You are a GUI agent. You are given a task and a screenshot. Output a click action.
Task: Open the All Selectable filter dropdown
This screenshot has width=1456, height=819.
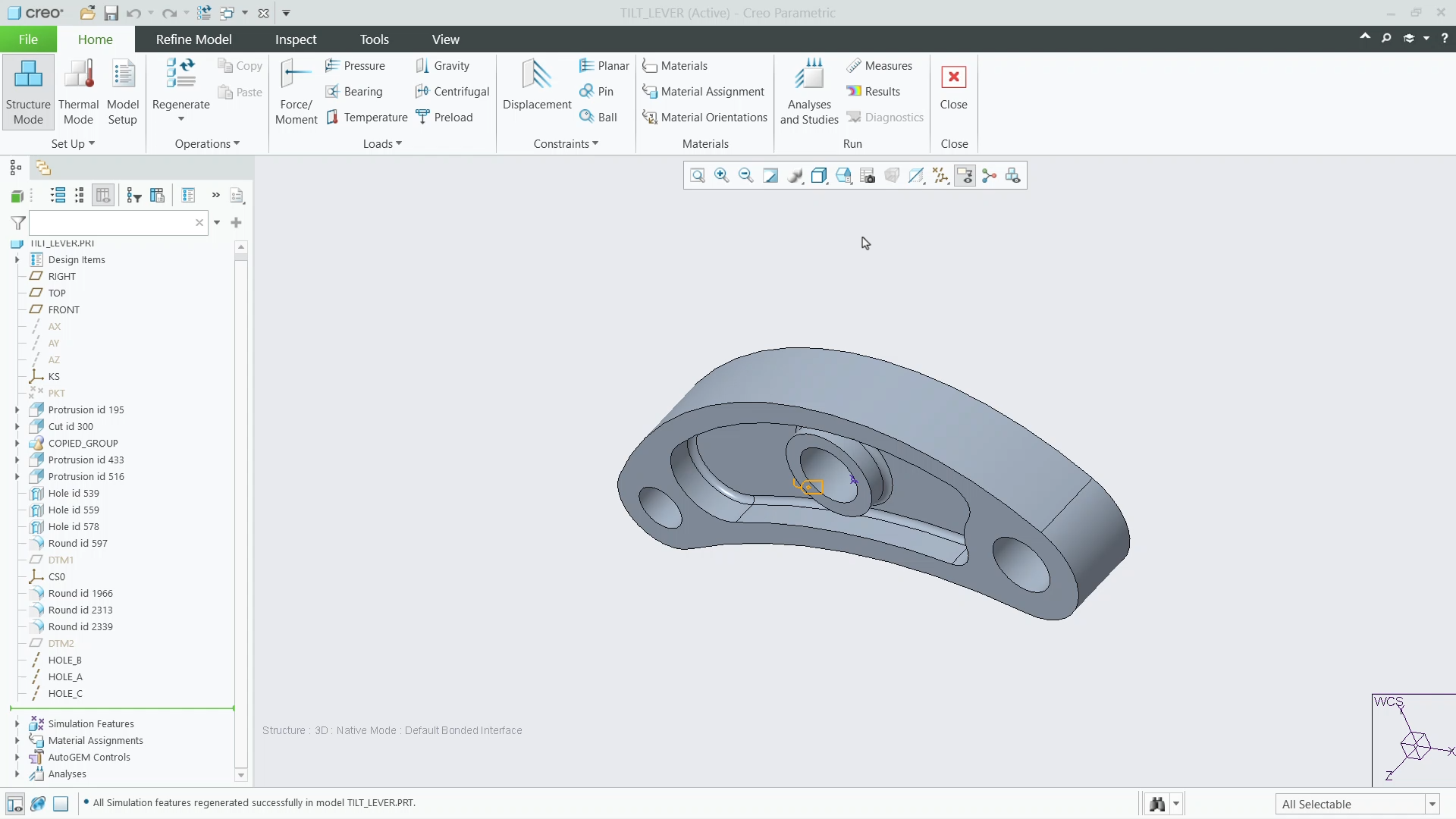(x=1432, y=804)
